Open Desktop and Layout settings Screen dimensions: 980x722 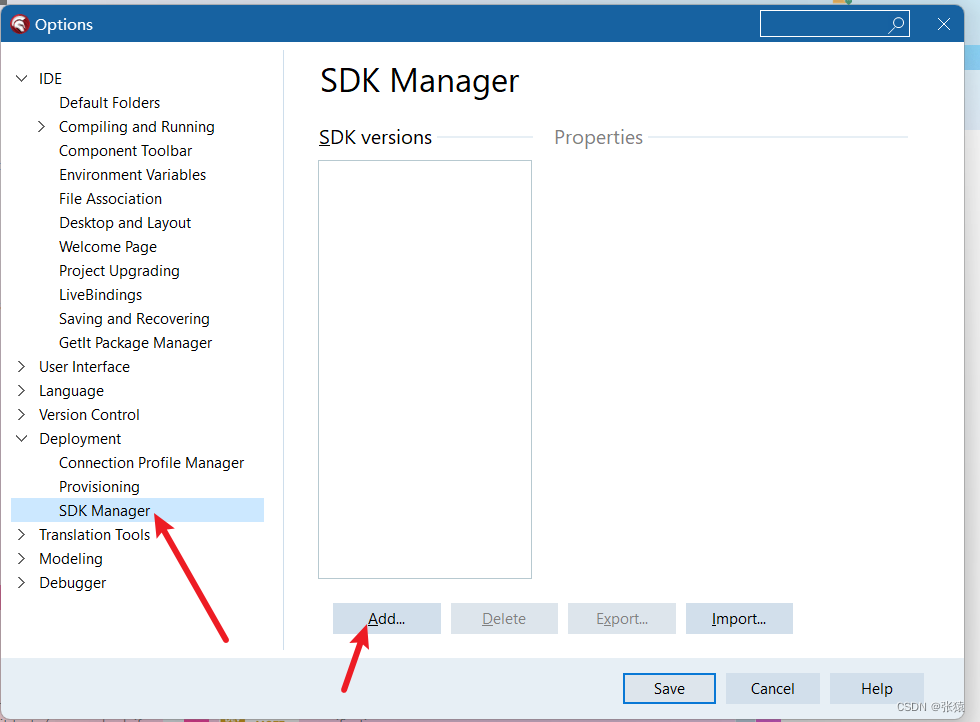(x=124, y=223)
